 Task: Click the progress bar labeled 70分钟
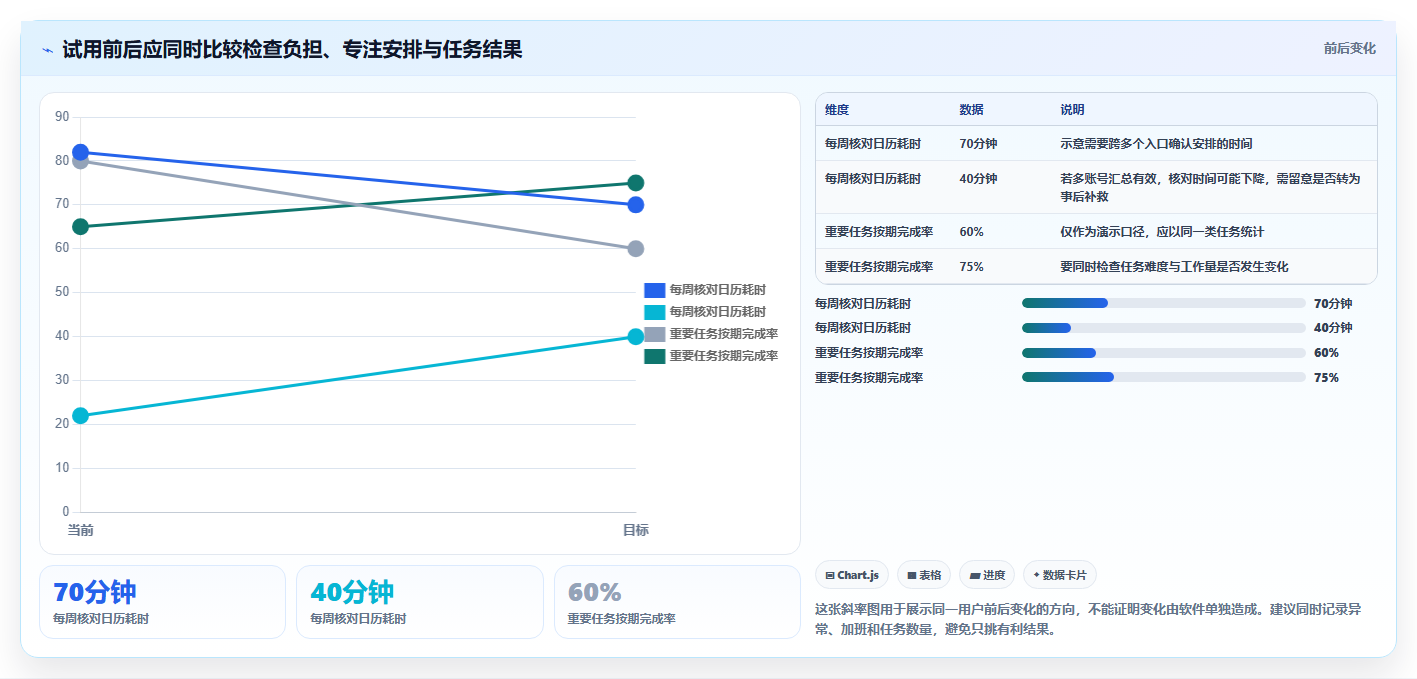(1164, 303)
